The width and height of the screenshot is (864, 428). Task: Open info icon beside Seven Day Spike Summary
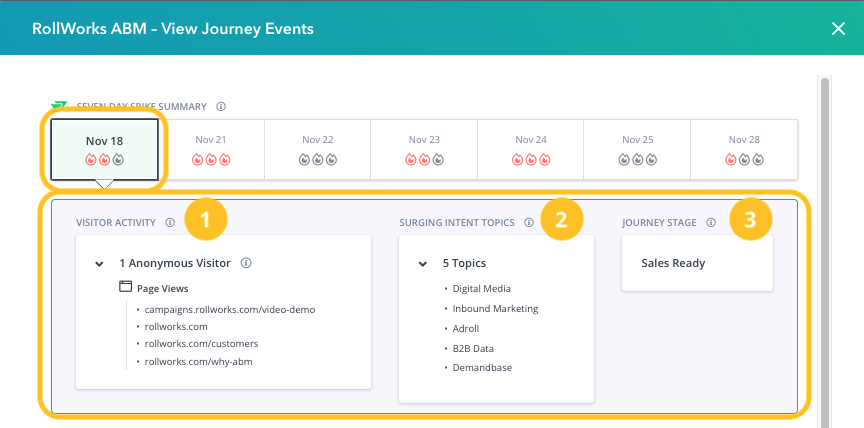pos(221,106)
